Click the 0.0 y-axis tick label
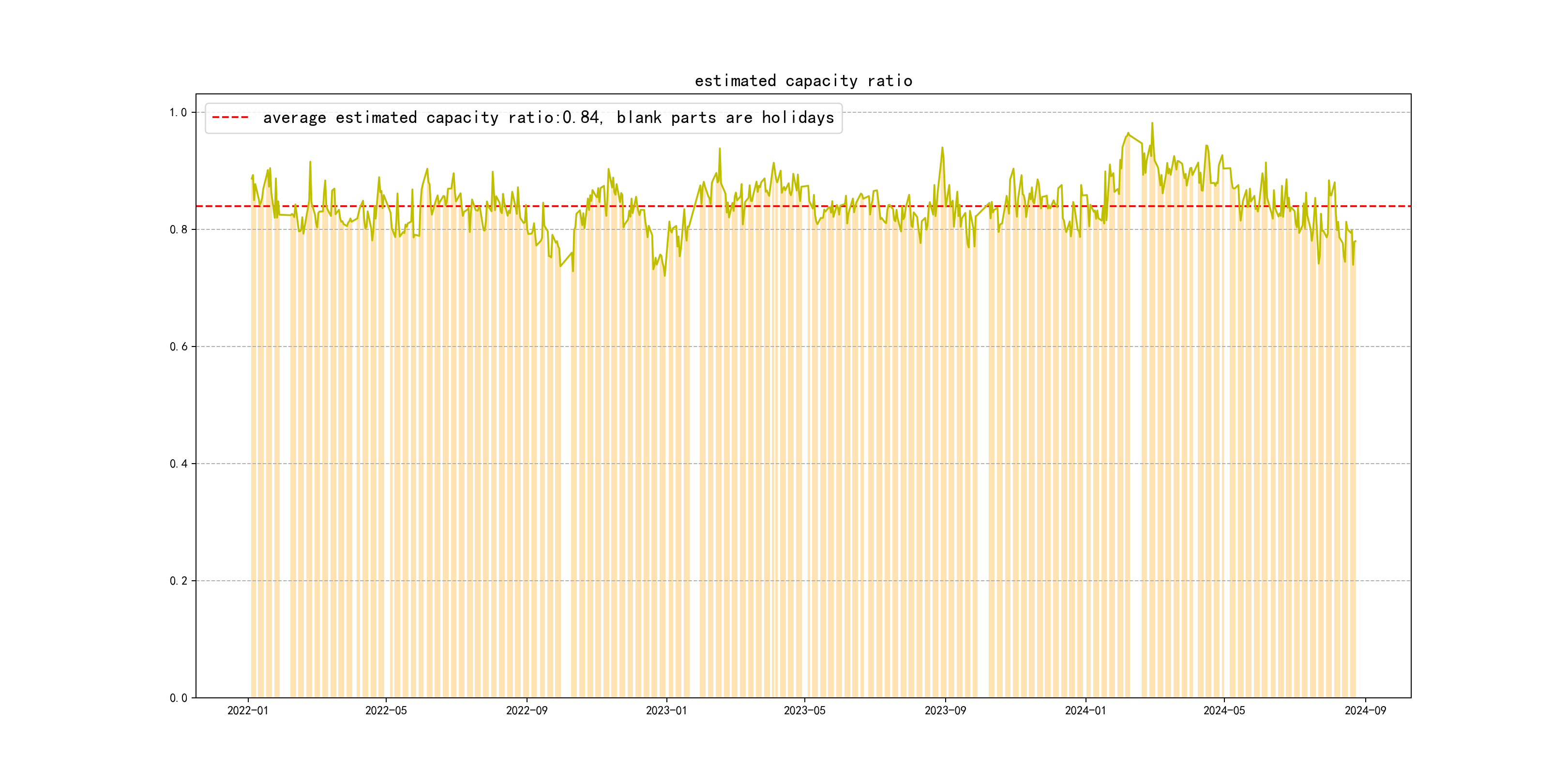 click(178, 698)
